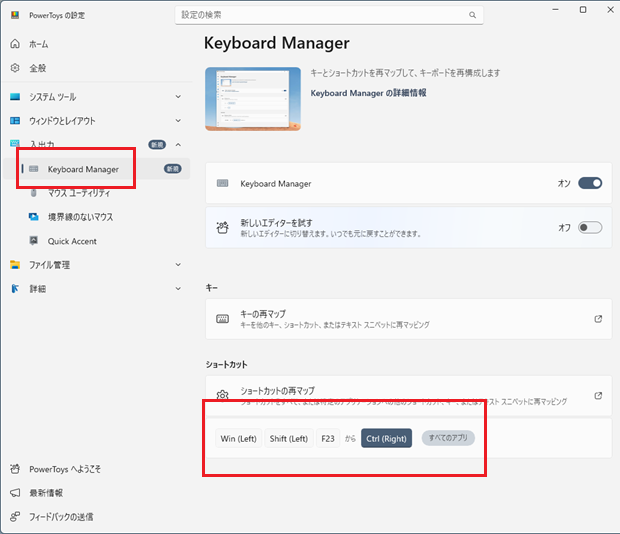This screenshot has width=620, height=534.
Task: Enable the 新しいエディターを試す toggle
Action: point(590,228)
